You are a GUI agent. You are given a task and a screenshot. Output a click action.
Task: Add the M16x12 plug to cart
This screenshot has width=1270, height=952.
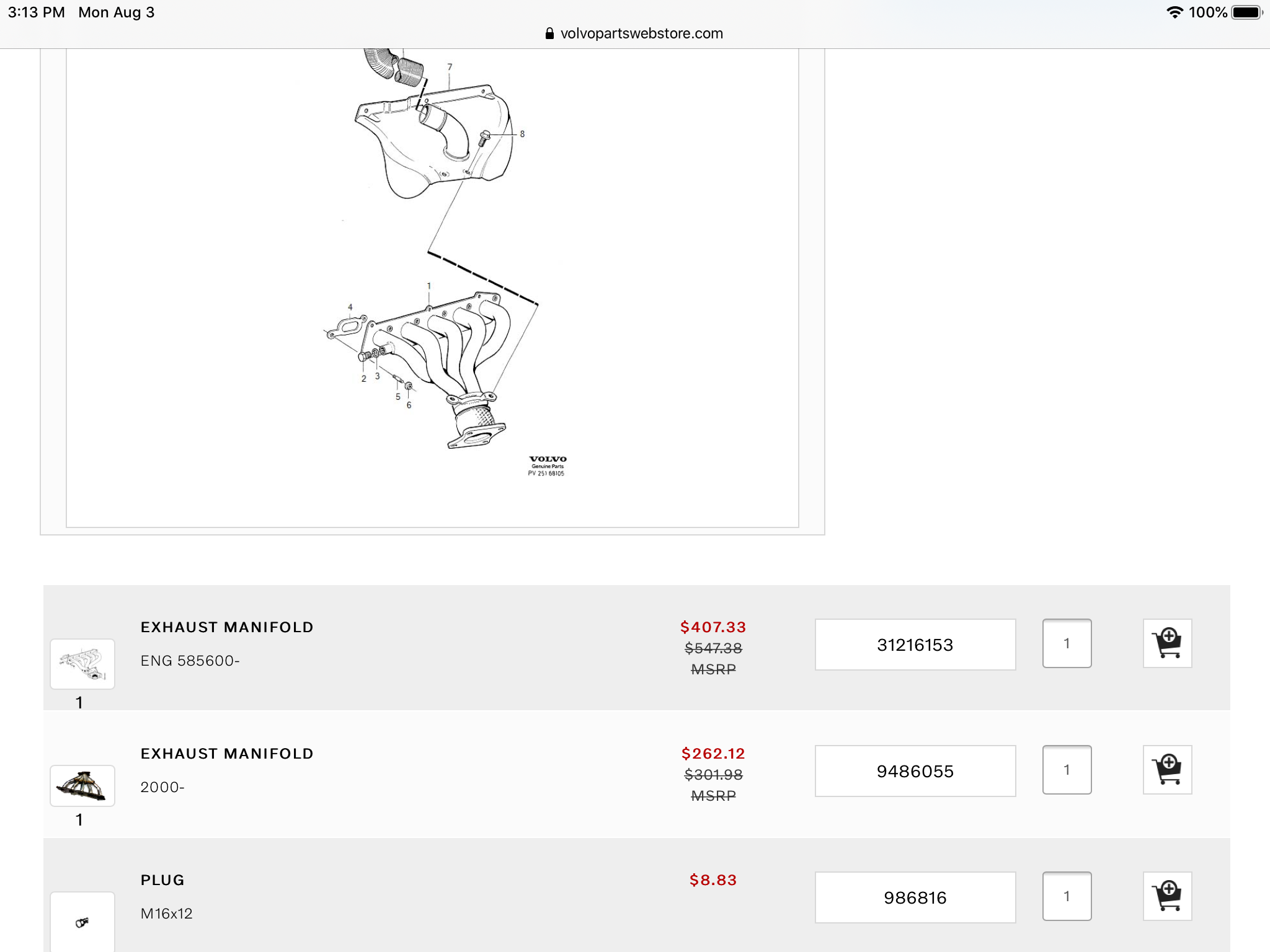tap(1167, 896)
